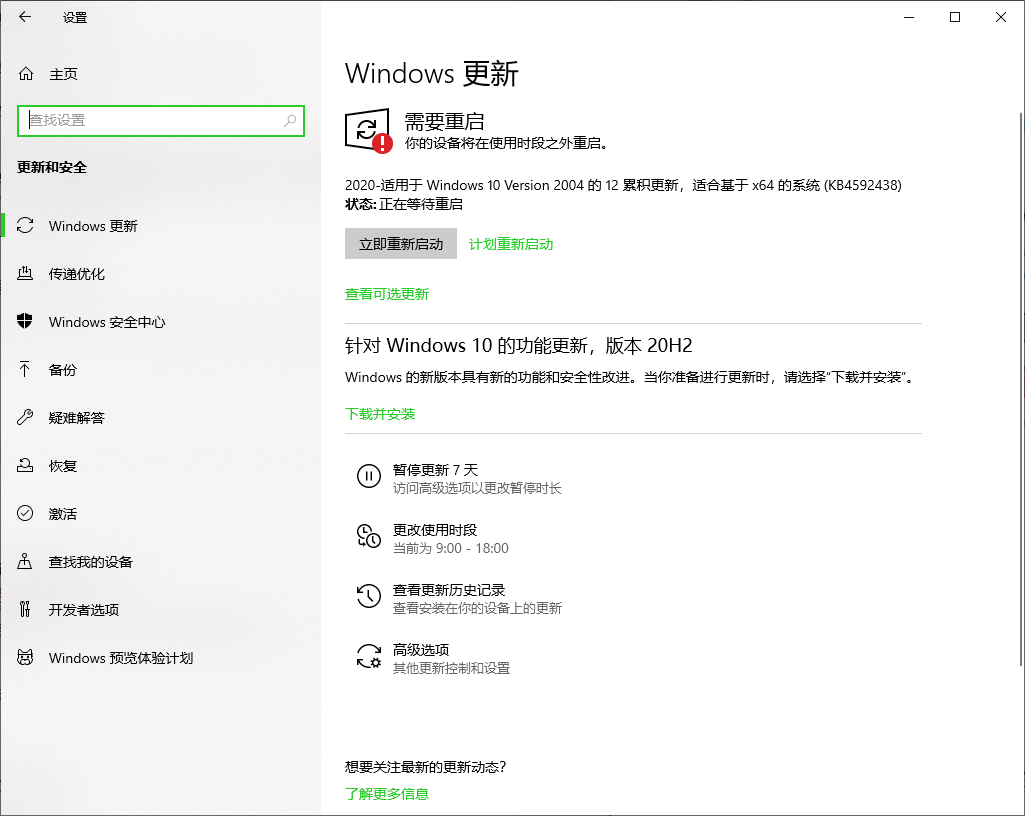Click the change active hours clock icon
Image resolution: width=1025 pixels, height=816 pixels.
(369, 537)
